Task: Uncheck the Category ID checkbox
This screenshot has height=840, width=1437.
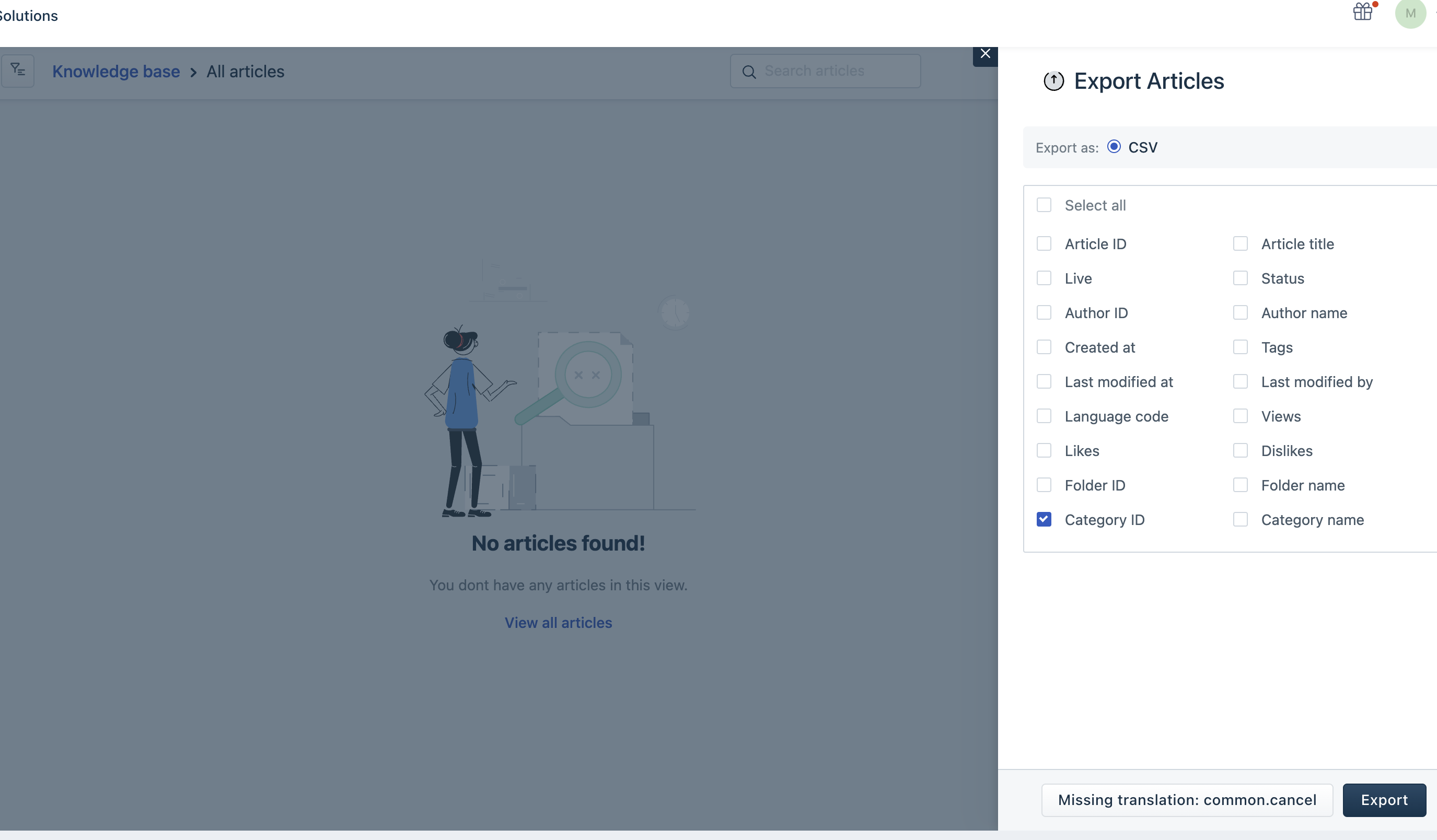Action: coord(1044,519)
